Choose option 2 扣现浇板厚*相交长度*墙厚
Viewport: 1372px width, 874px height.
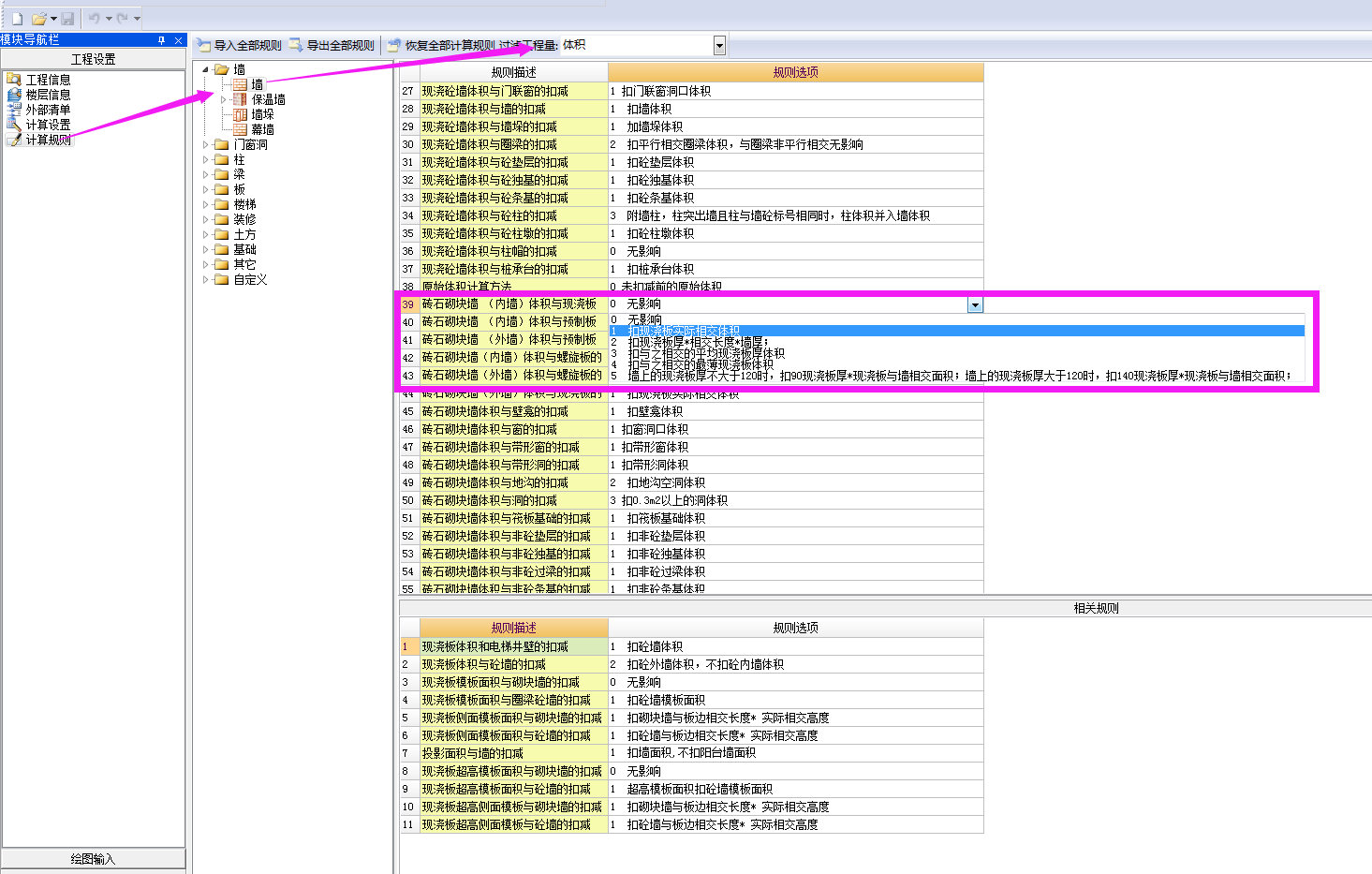[957, 342]
